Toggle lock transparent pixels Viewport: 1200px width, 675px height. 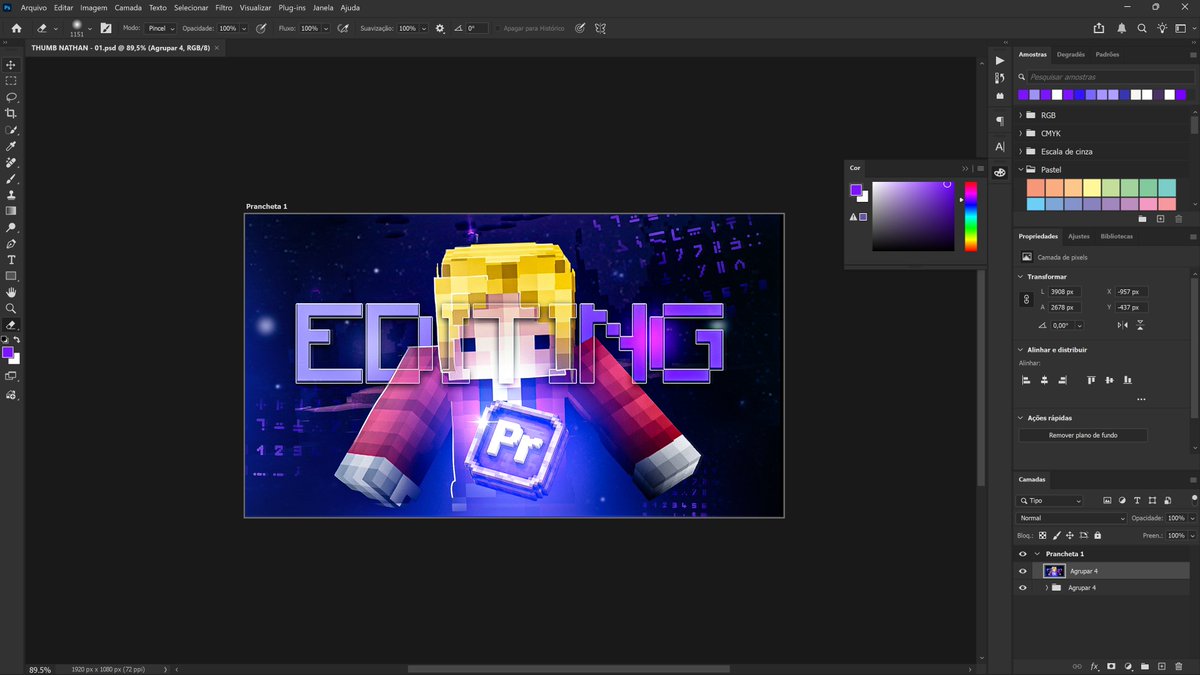coord(1042,535)
